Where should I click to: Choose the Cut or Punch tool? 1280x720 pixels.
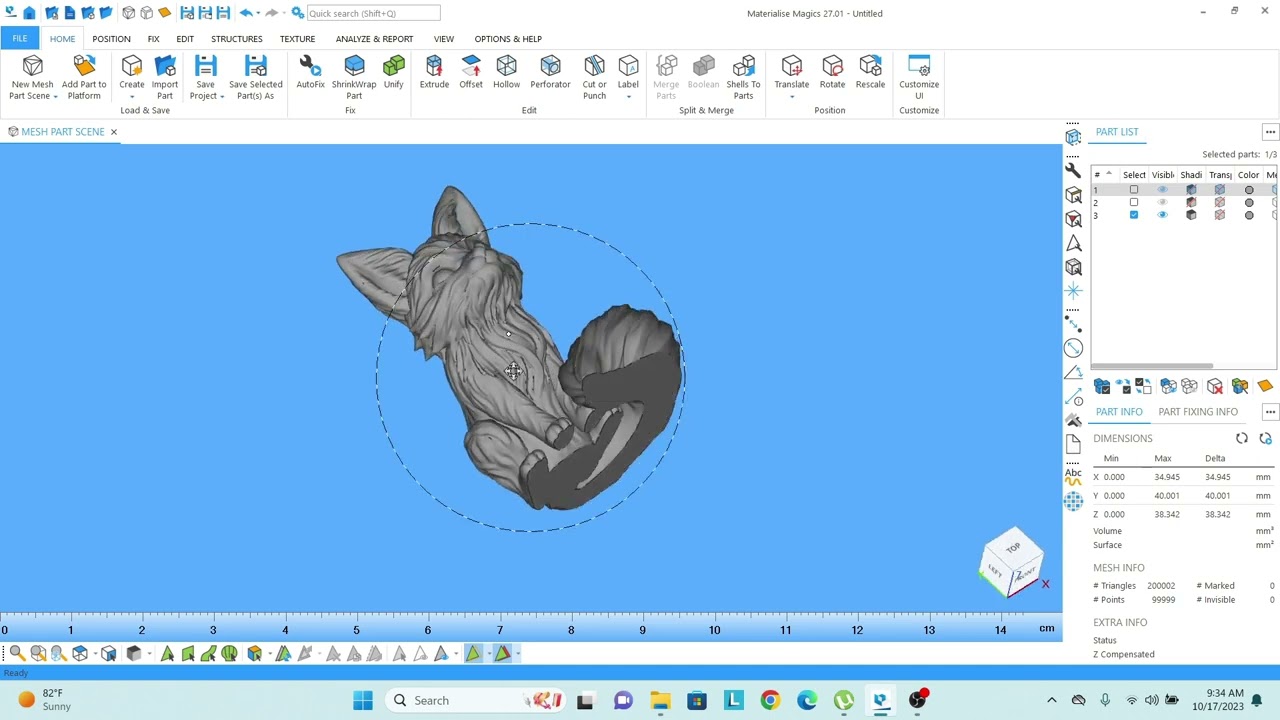(594, 77)
